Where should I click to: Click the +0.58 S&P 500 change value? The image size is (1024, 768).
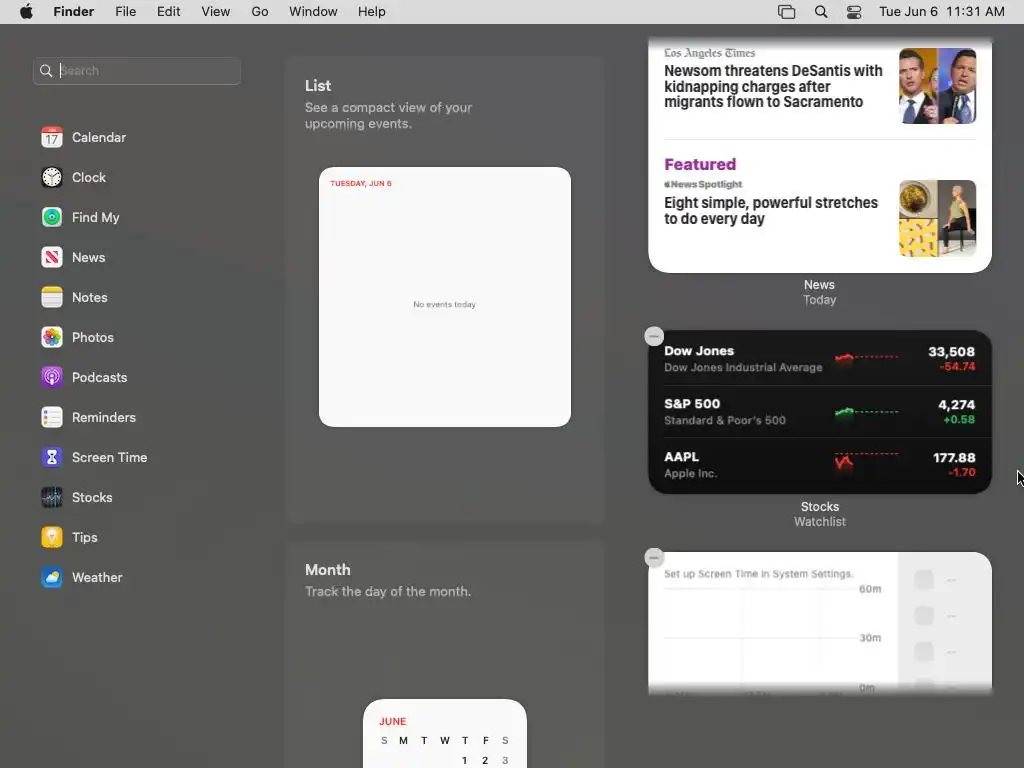pos(959,419)
